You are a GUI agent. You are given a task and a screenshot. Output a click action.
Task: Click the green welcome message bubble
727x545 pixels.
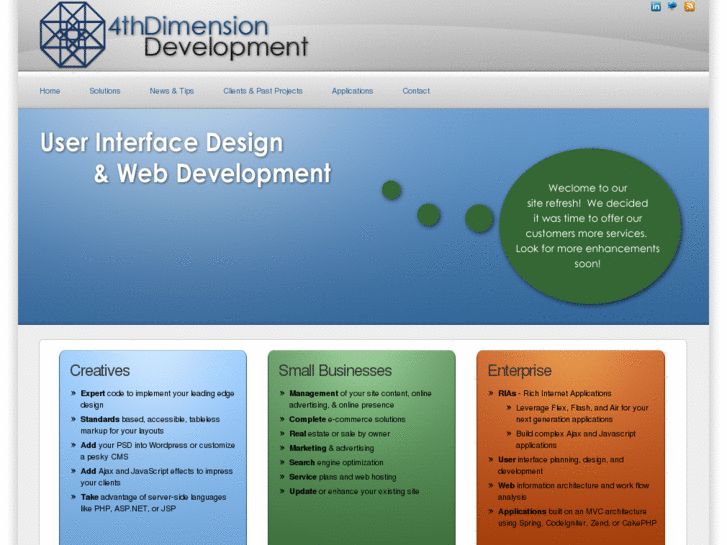[590, 226]
